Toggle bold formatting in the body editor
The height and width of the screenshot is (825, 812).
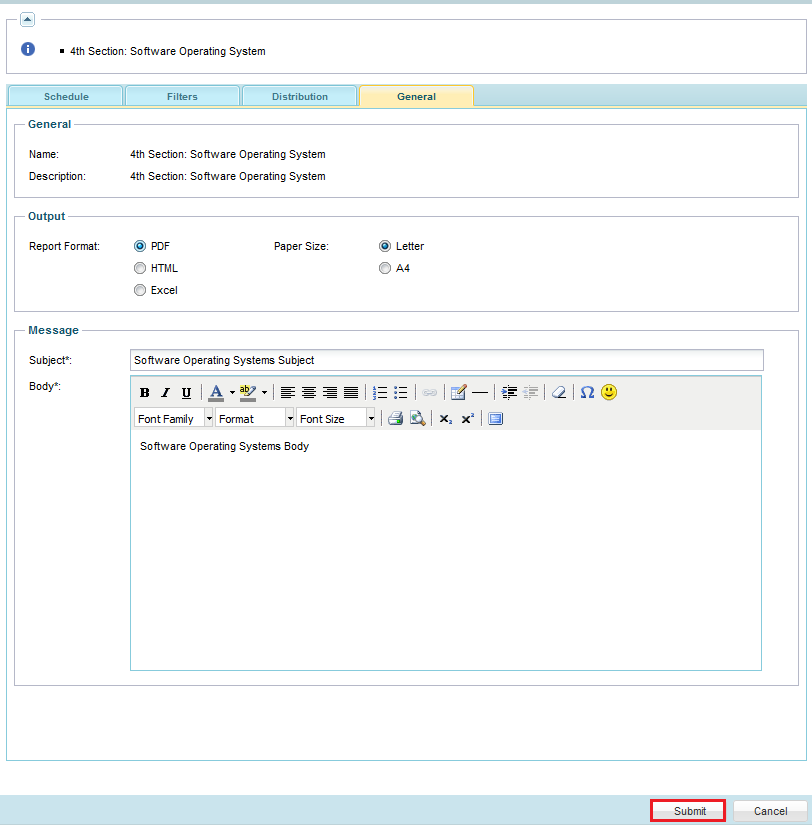click(x=145, y=393)
